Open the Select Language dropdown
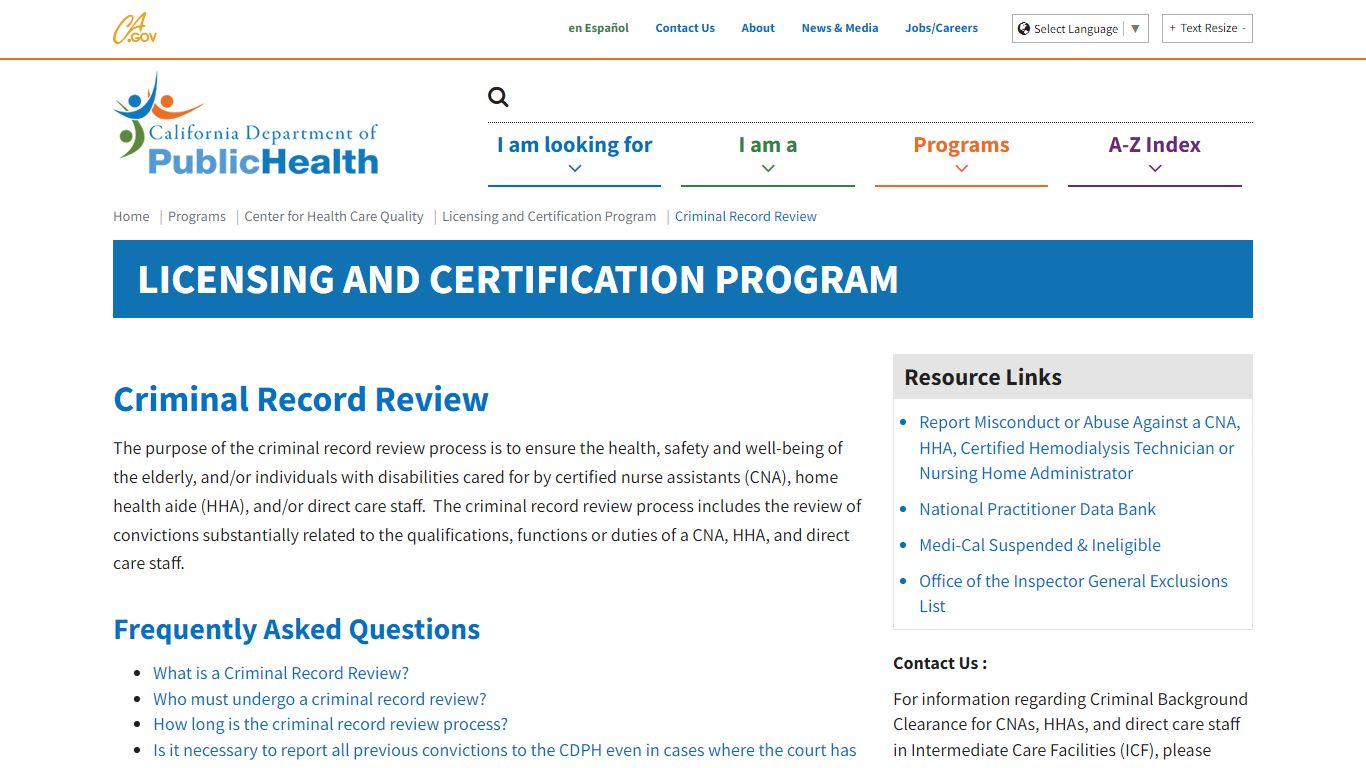This screenshot has height=768, width=1366. pyautogui.click(x=1080, y=28)
